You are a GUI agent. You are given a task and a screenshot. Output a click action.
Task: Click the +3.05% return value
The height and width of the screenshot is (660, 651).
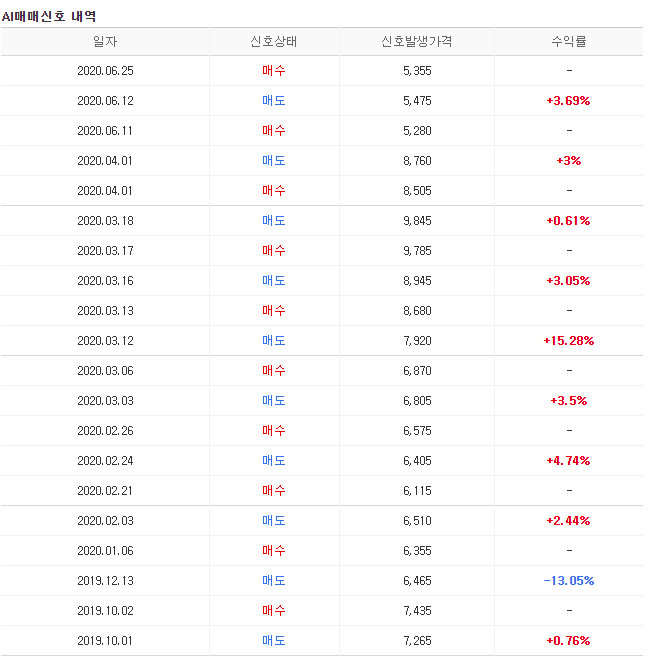[x=569, y=281]
